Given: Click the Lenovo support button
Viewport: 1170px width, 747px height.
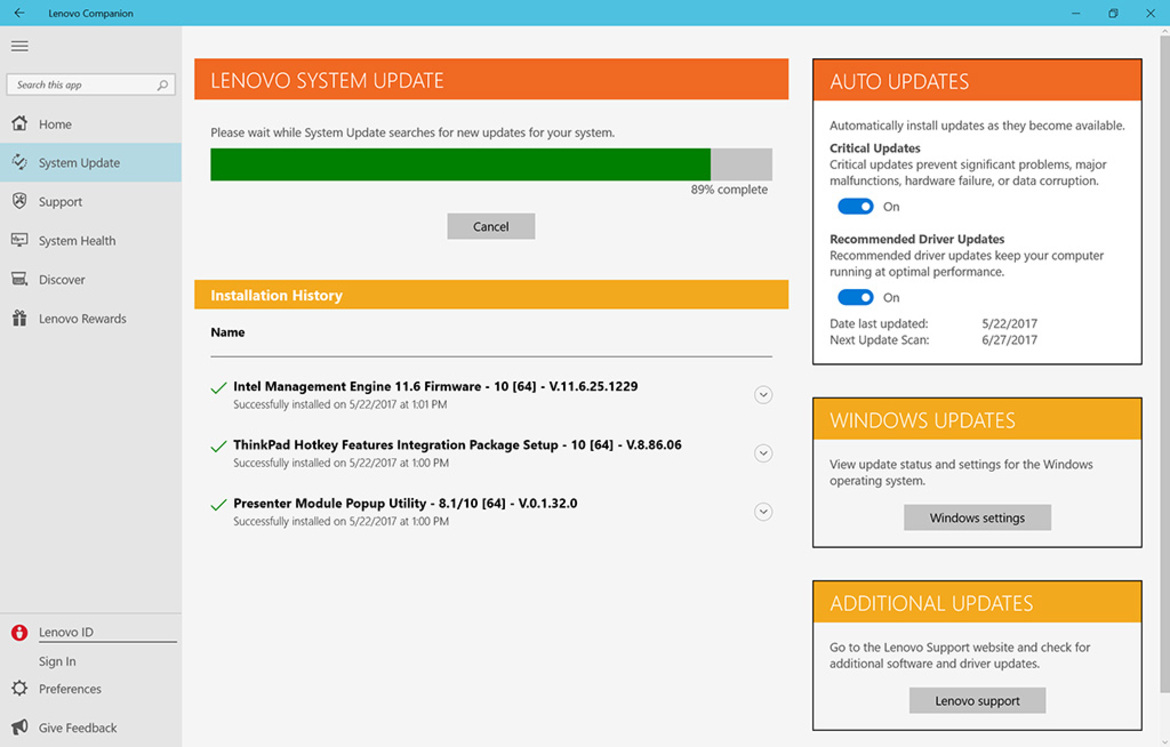Looking at the screenshot, I should [x=977, y=701].
